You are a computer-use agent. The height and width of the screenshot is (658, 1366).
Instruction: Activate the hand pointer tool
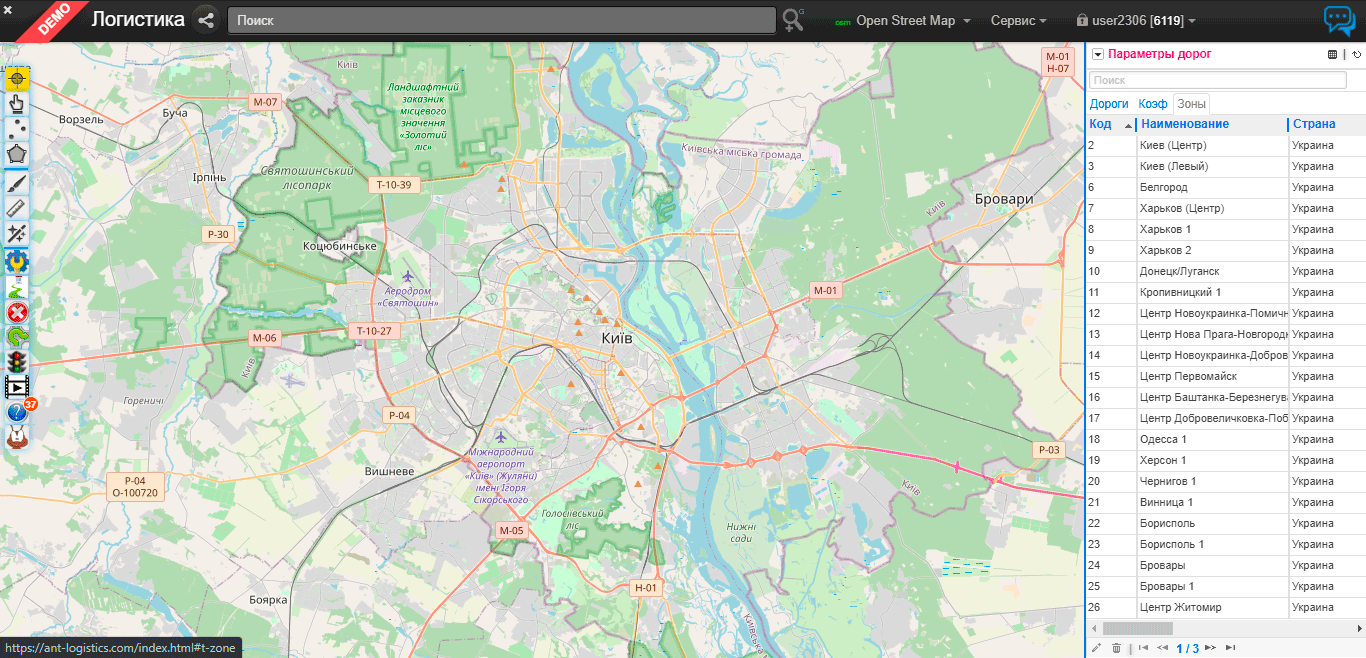click(x=17, y=103)
